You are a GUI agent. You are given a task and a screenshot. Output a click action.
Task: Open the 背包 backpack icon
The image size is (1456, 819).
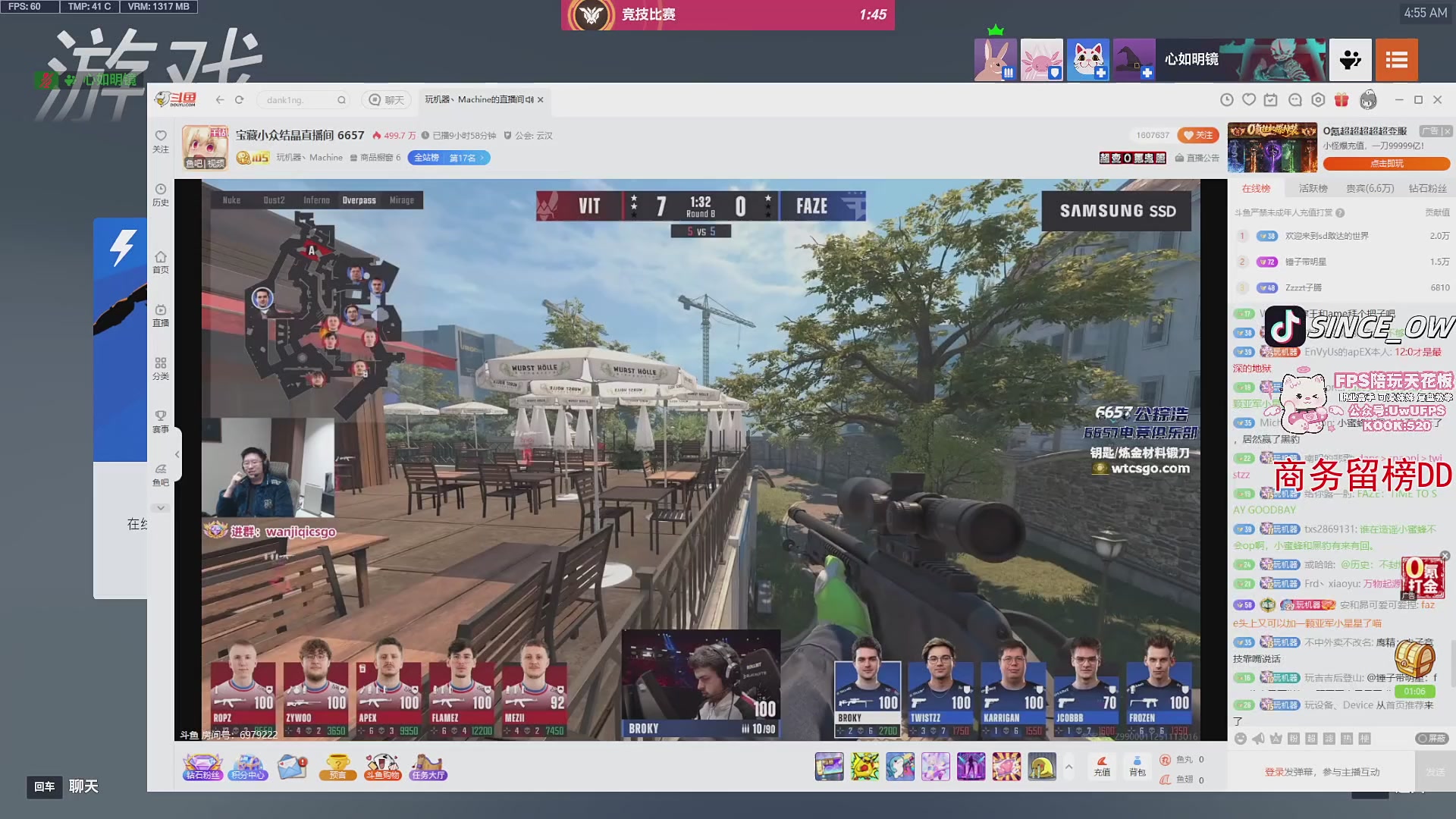click(x=1137, y=765)
